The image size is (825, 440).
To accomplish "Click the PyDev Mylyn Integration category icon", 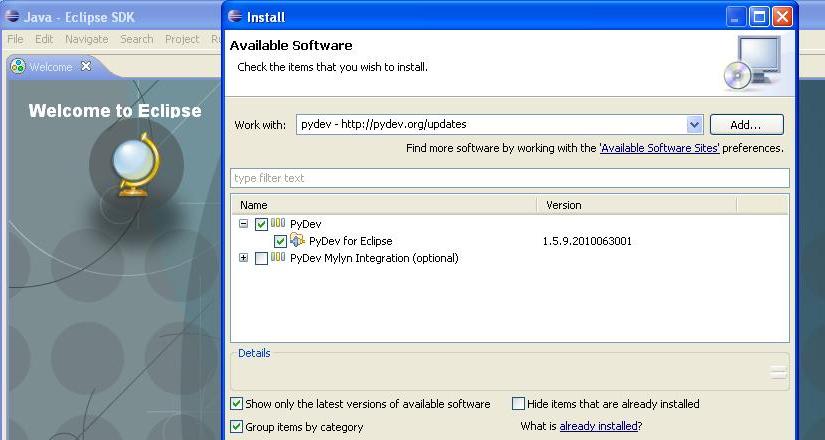I will click(278, 258).
